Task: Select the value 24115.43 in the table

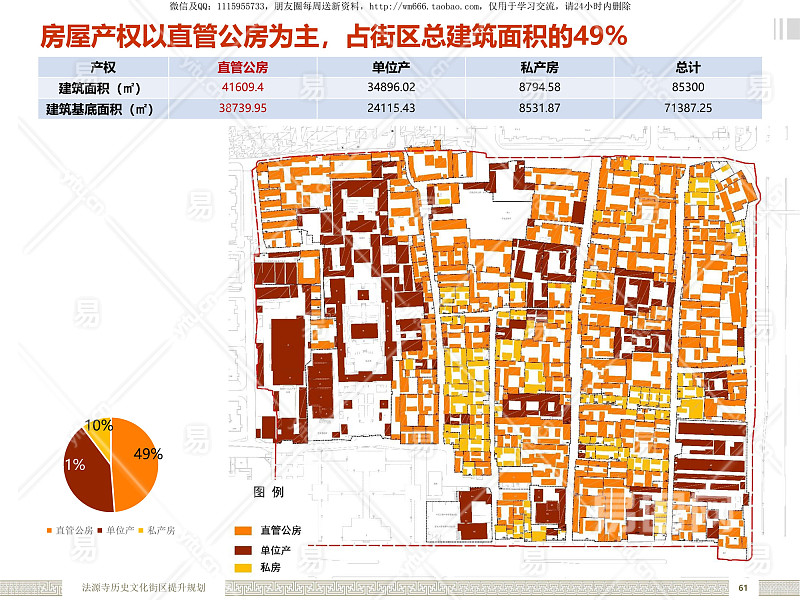Action: [x=391, y=108]
